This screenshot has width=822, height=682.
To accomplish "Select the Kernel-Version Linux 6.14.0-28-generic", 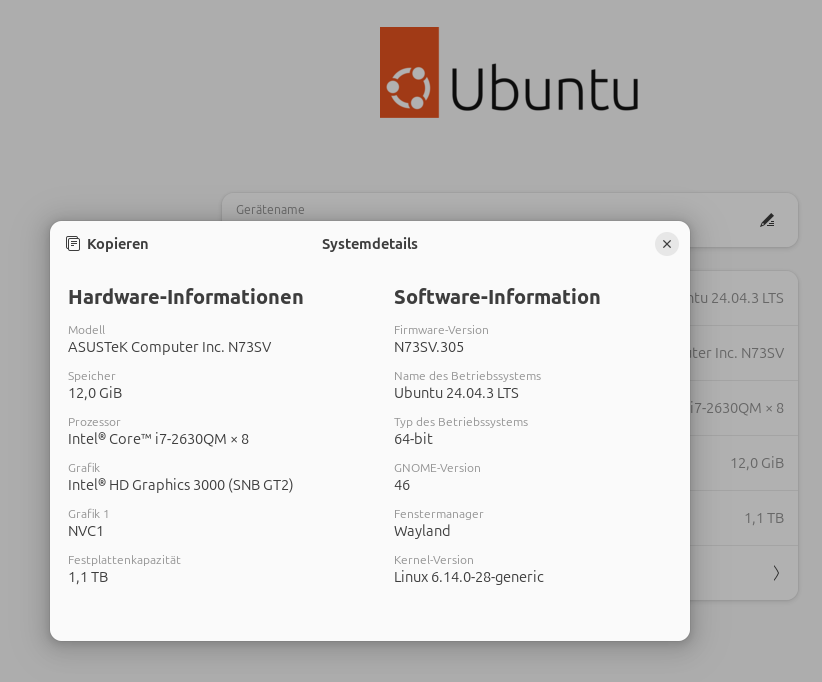I will click(469, 577).
